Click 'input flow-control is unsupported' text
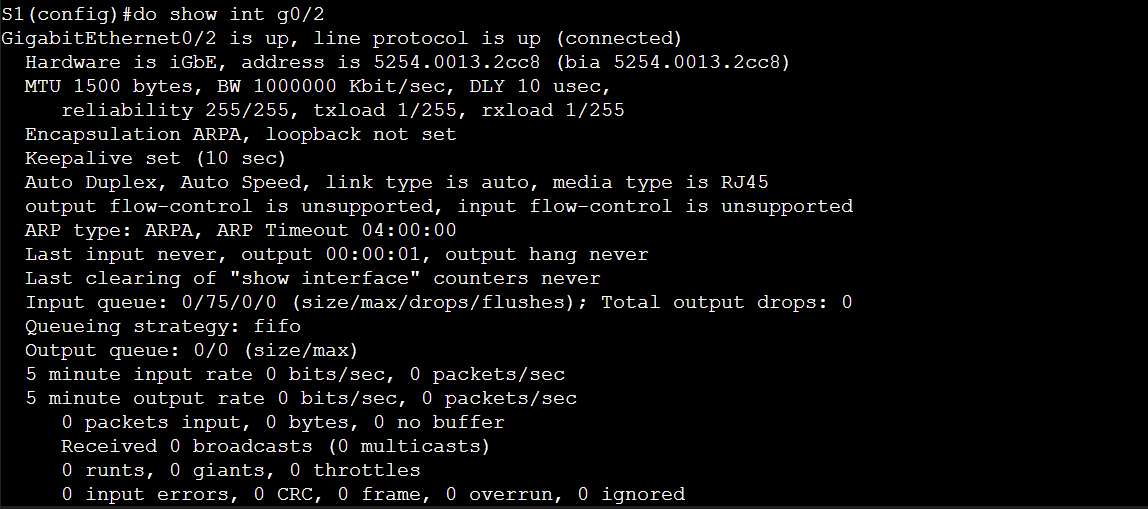The height and width of the screenshot is (509, 1148). coord(655,207)
